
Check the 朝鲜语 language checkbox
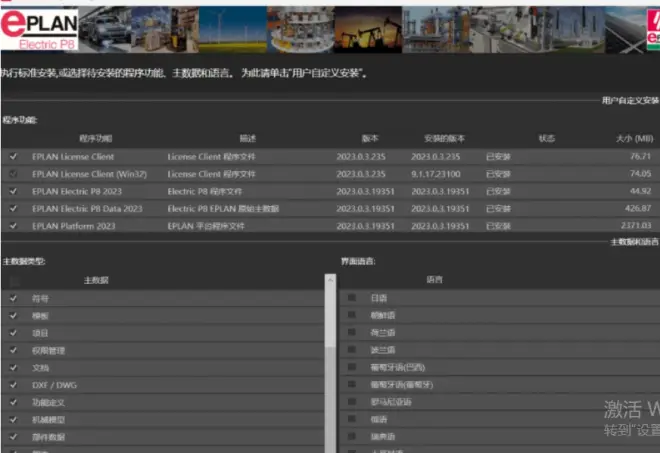point(352,315)
